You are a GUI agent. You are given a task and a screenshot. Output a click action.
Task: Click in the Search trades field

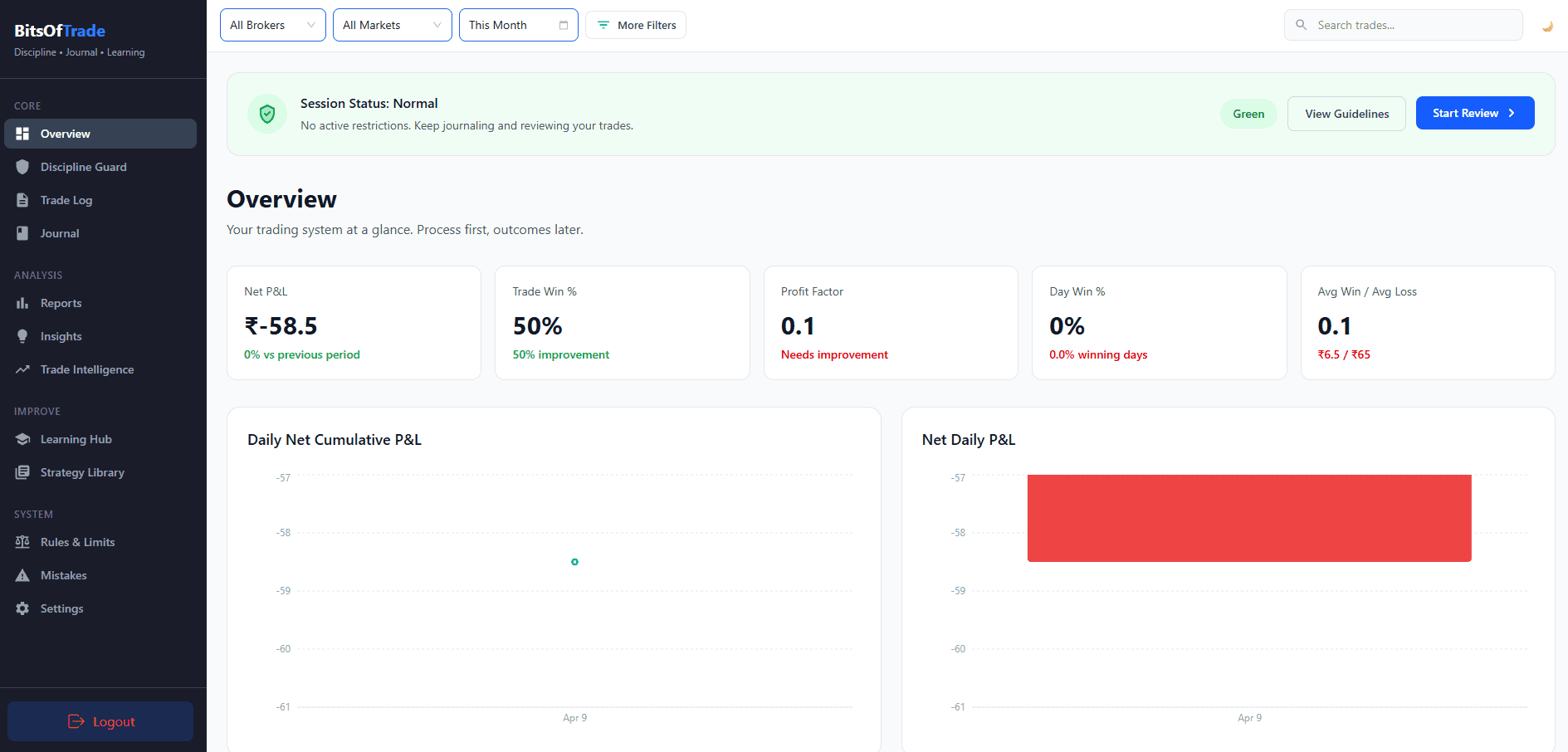point(1403,25)
